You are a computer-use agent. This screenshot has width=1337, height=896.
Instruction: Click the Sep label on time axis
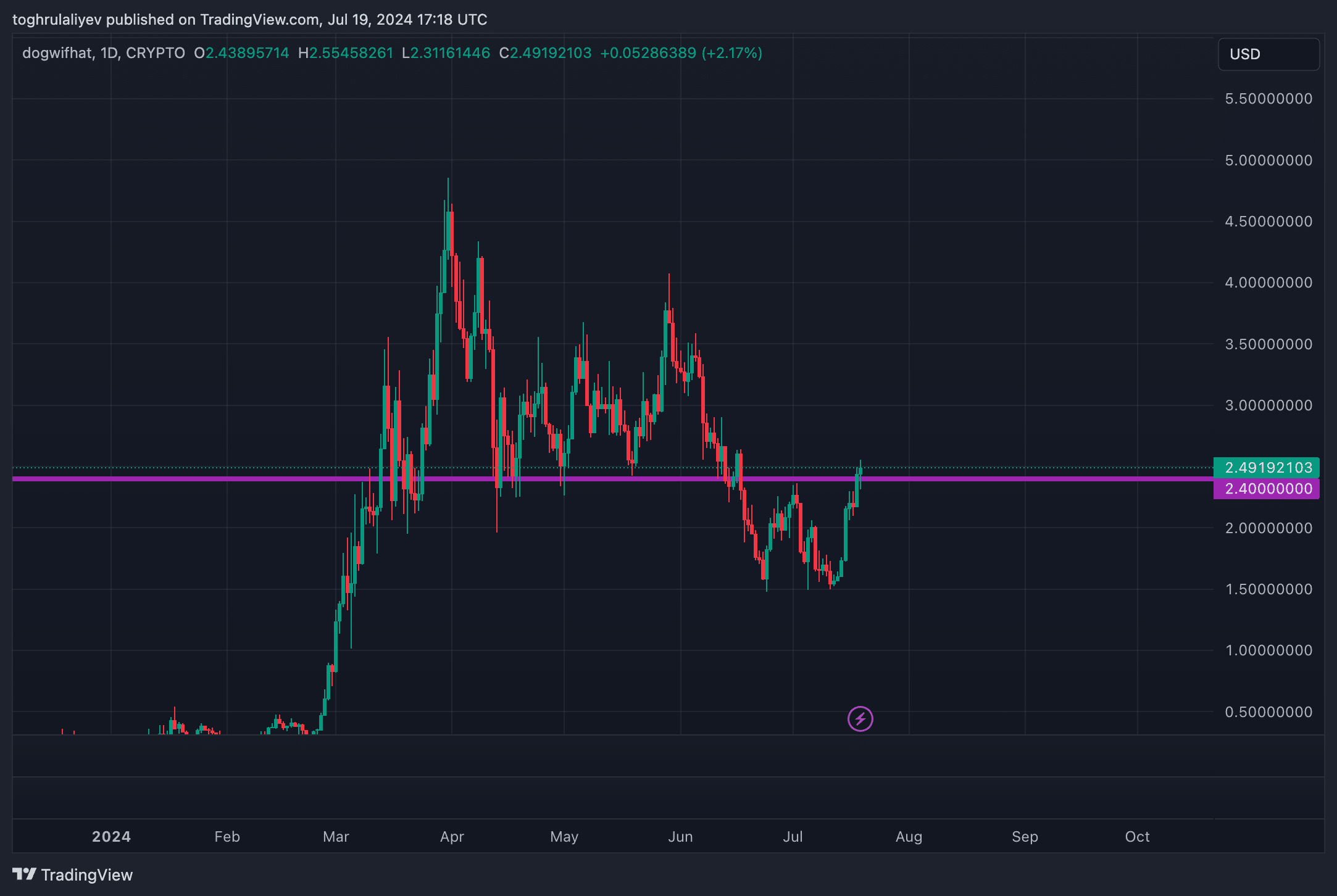(1025, 837)
